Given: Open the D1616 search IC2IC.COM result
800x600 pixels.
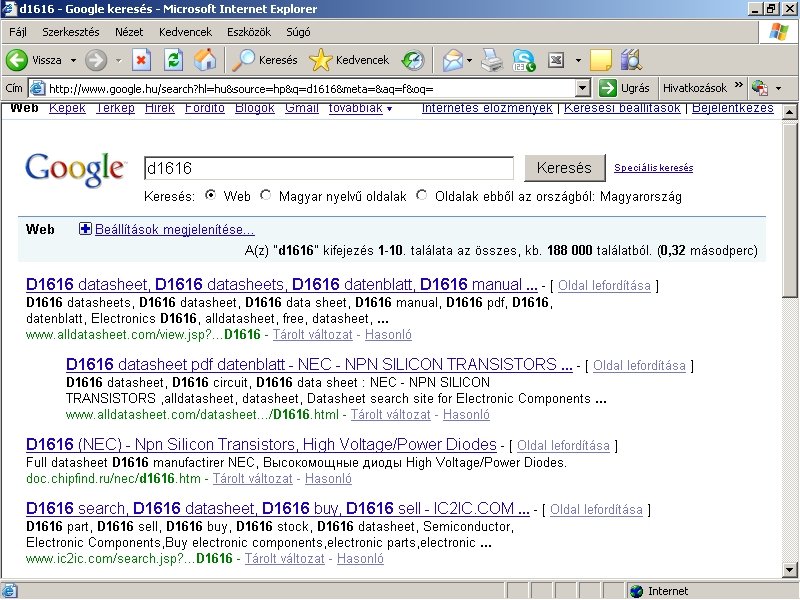Looking at the screenshot, I should [278, 508].
